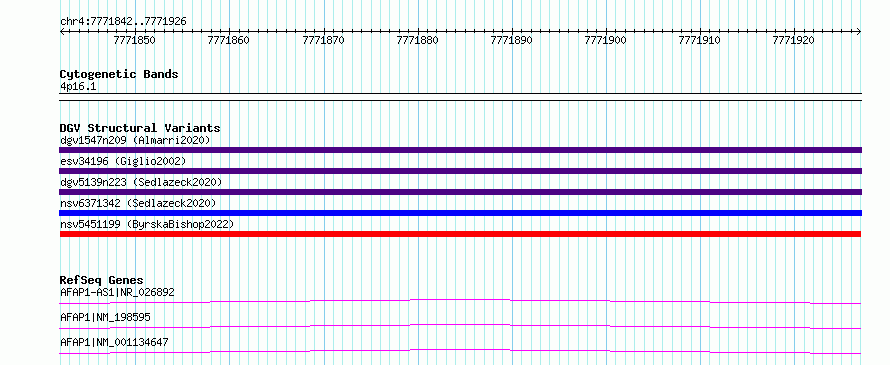The height and width of the screenshot is (365, 890).
Task: Click the magenta line for AFAP1|NM_198595
Action: (460, 326)
